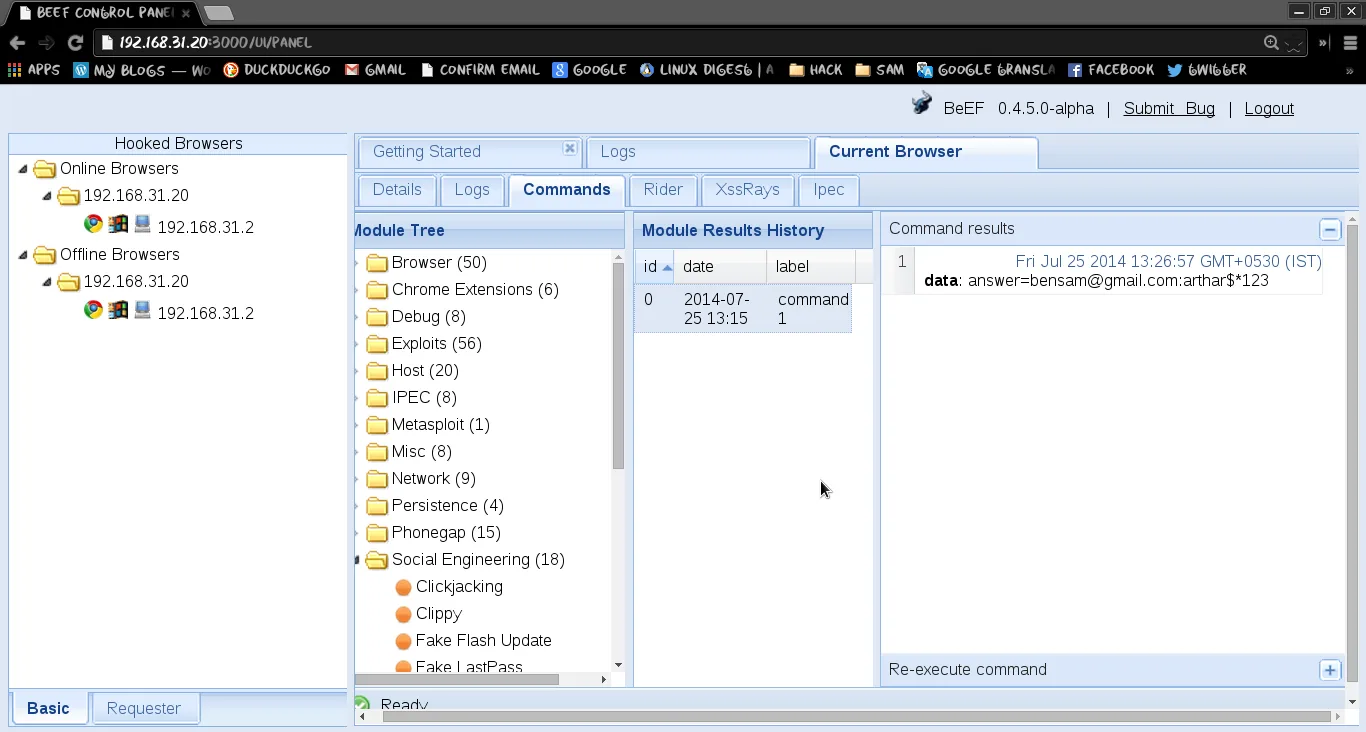
Task: Collapse the Command results panel
Action: (x=1330, y=230)
